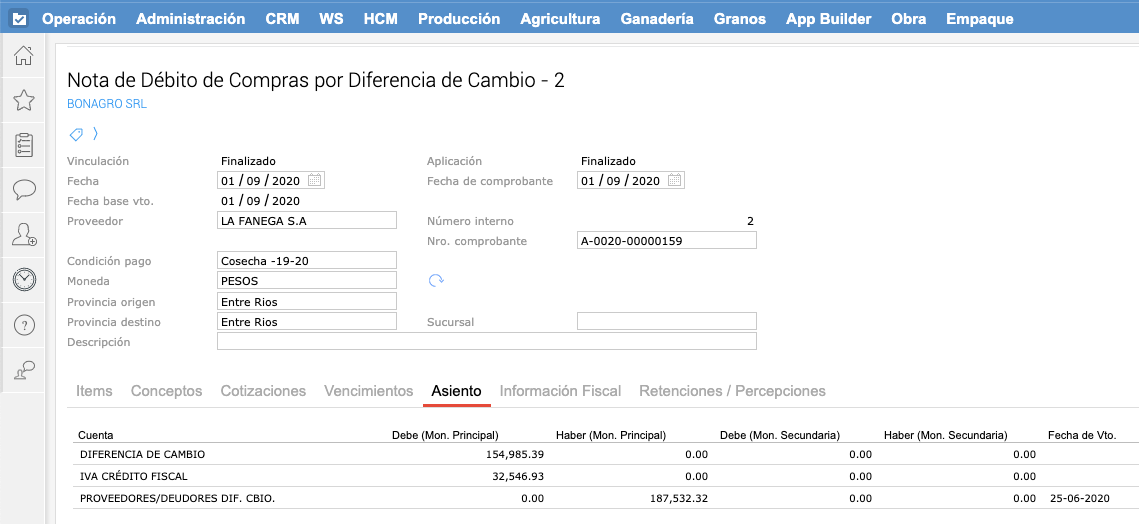
Task: Click the add user sidebar icon
Action: [24, 235]
